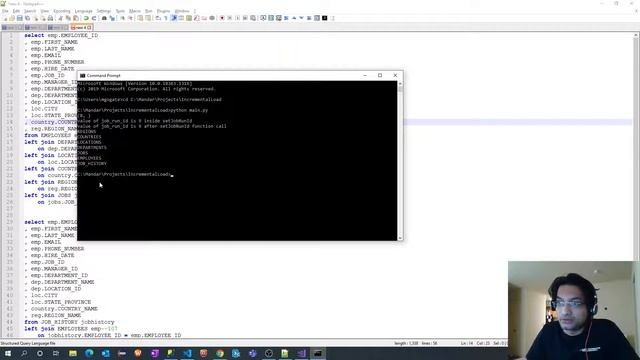Screen dimensions: 640x360
Task: Open Google Chrome from the taskbar
Action: coord(220,353)
